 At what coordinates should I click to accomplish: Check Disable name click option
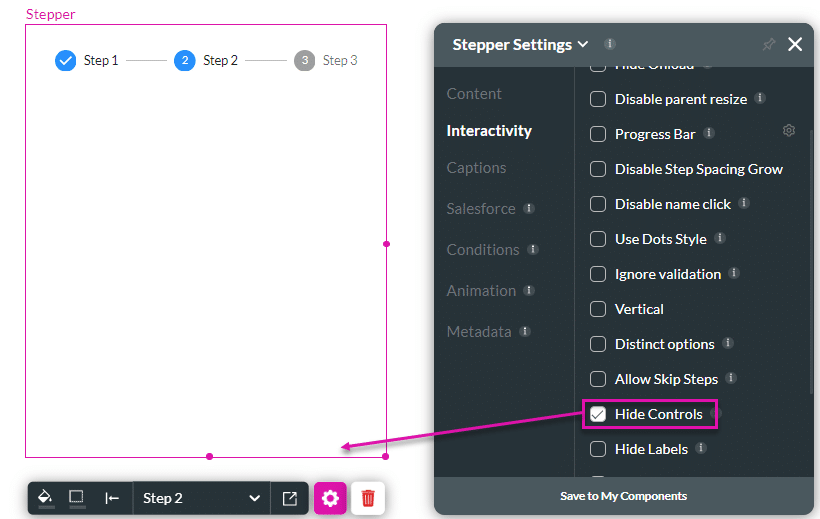[x=598, y=204]
